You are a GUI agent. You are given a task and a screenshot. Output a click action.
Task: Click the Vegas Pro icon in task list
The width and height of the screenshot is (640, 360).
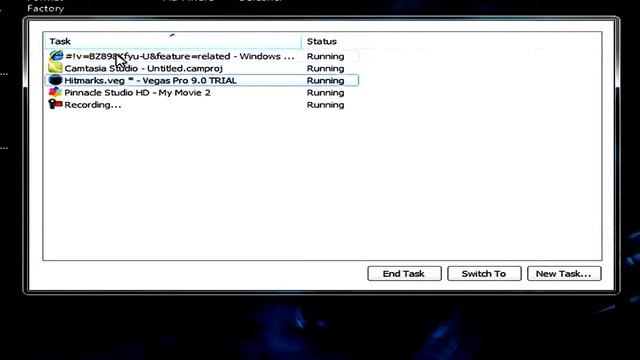coord(56,80)
